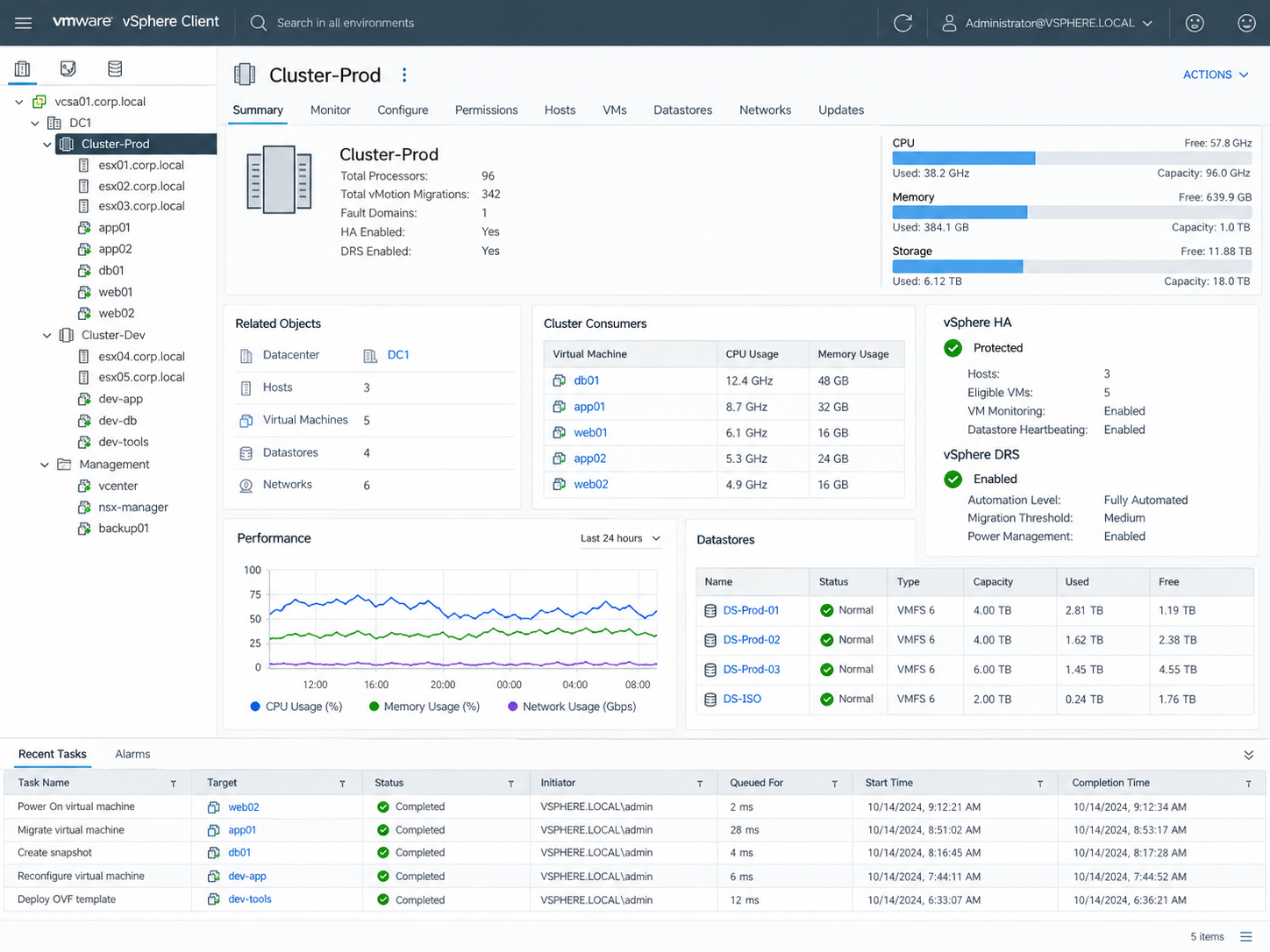The image size is (1270, 952).
Task: Select esx02.corp.local in the inventory tree
Action: 141,186
